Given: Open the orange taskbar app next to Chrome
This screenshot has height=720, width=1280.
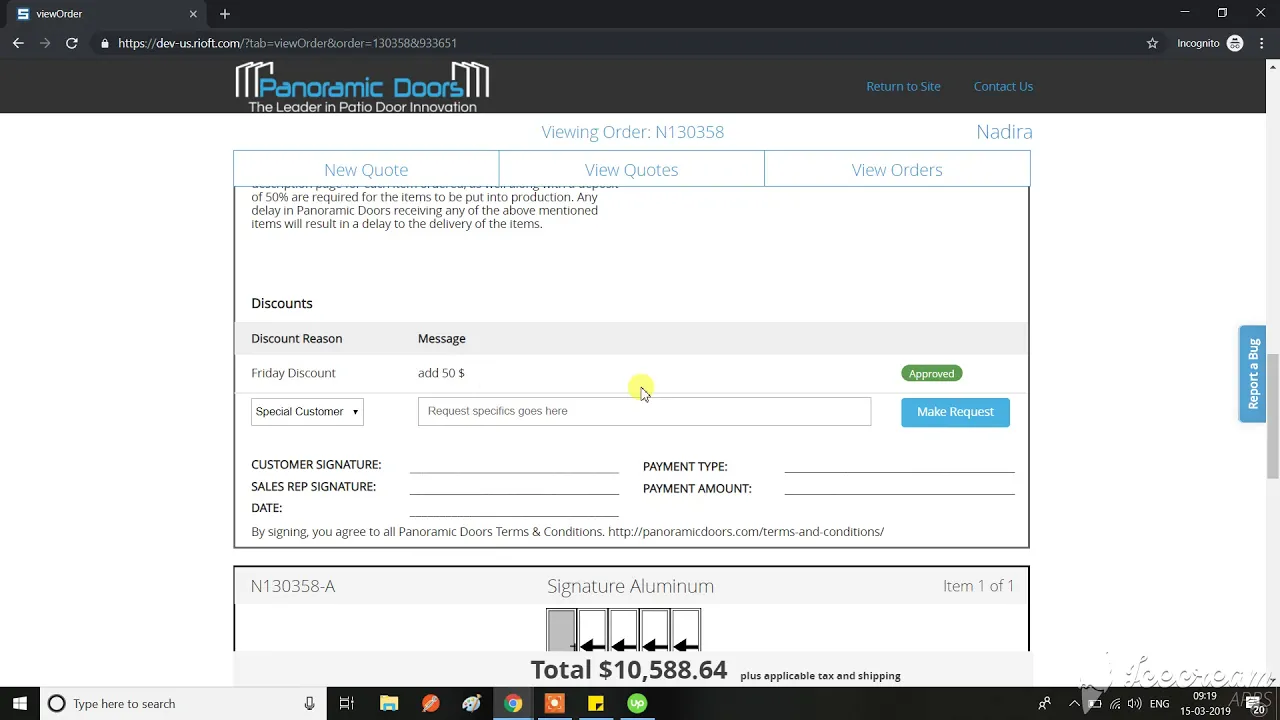Looking at the screenshot, I should (x=554, y=704).
